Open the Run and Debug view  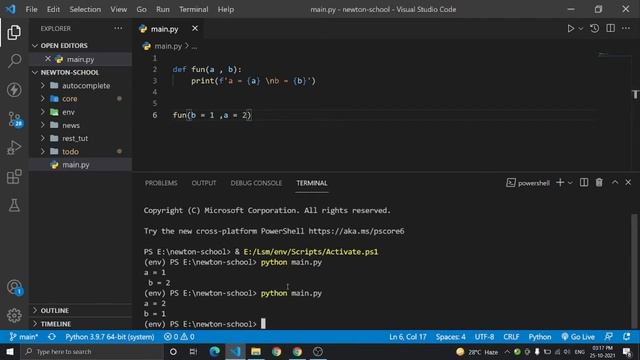click(14, 148)
